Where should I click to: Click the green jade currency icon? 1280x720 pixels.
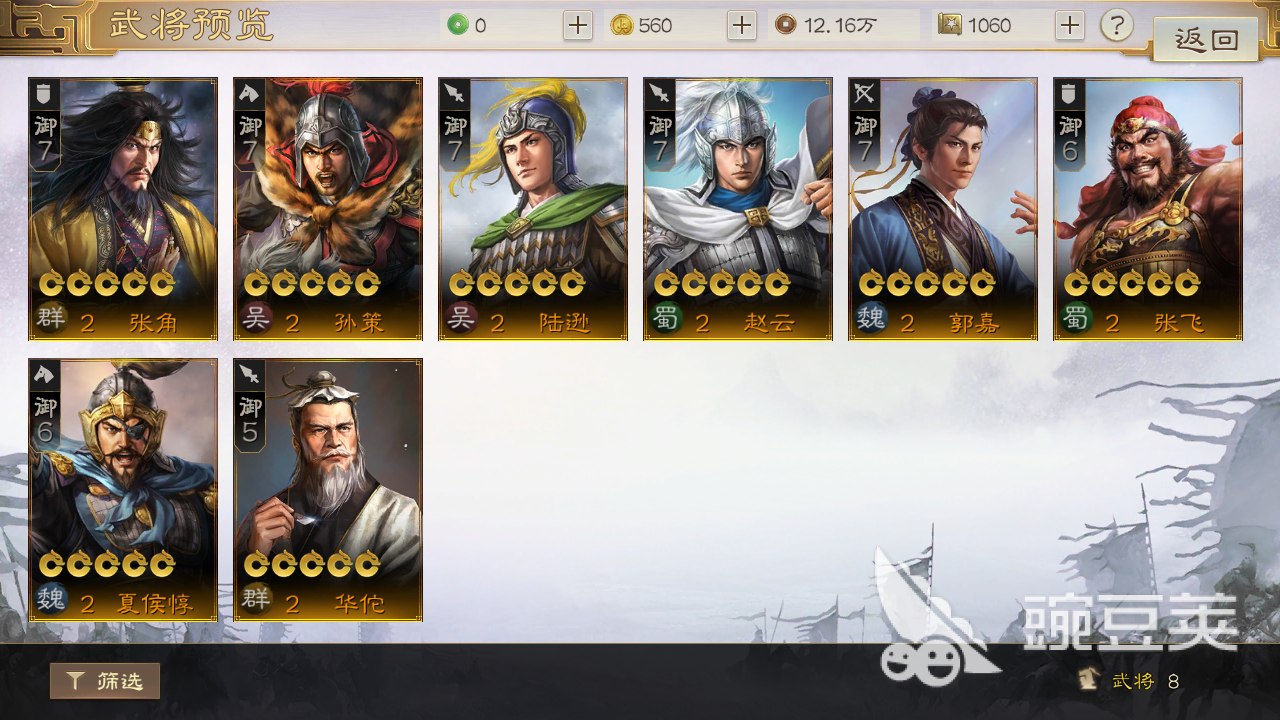pyautogui.click(x=458, y=25)
